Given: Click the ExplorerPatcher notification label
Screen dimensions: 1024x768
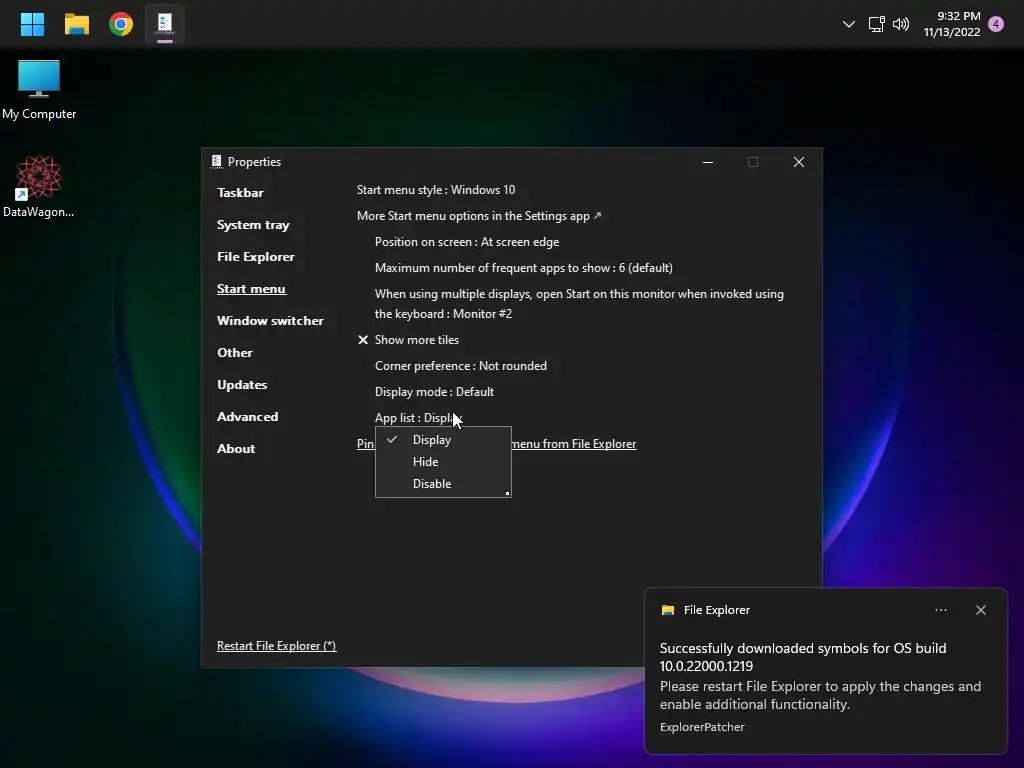Looking at the screenshot, I should coord(702,727).
